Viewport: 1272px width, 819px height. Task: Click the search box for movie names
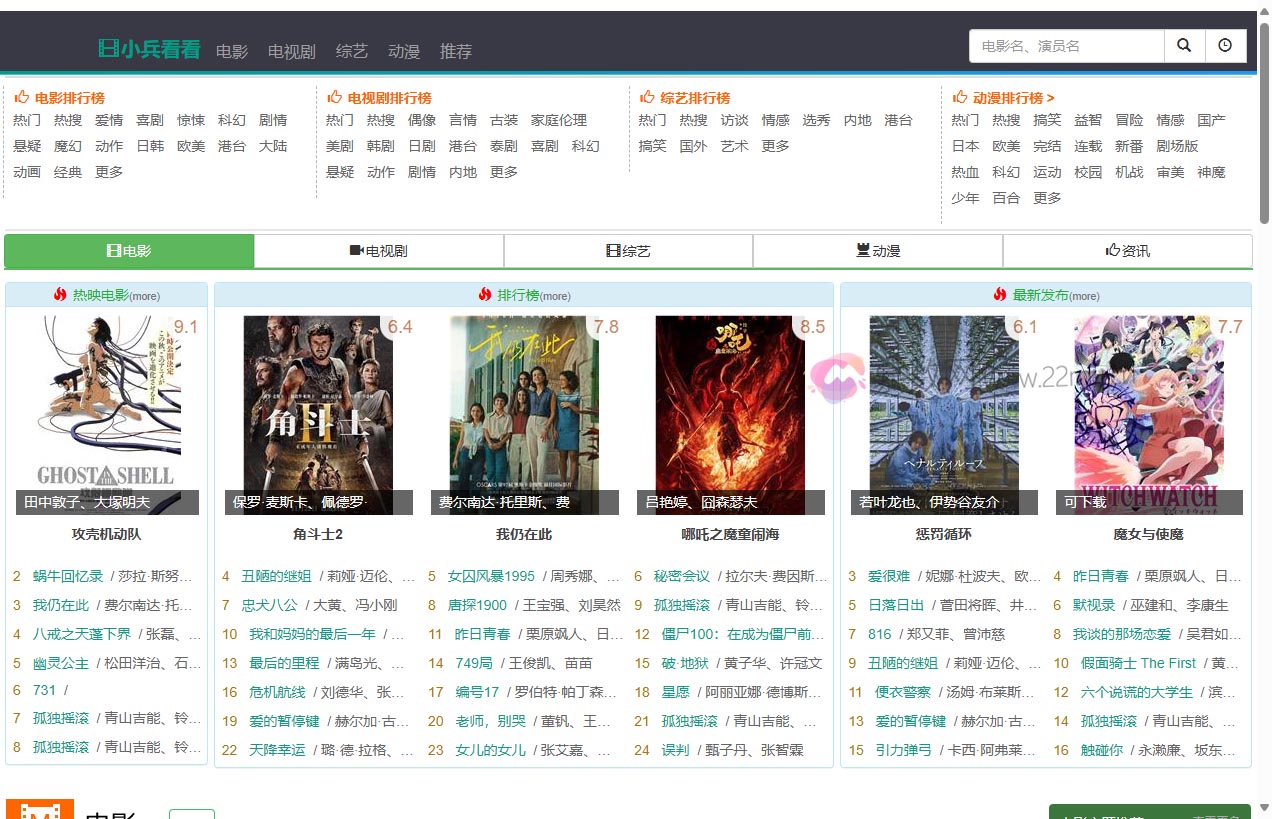(x=1066, y=46)
